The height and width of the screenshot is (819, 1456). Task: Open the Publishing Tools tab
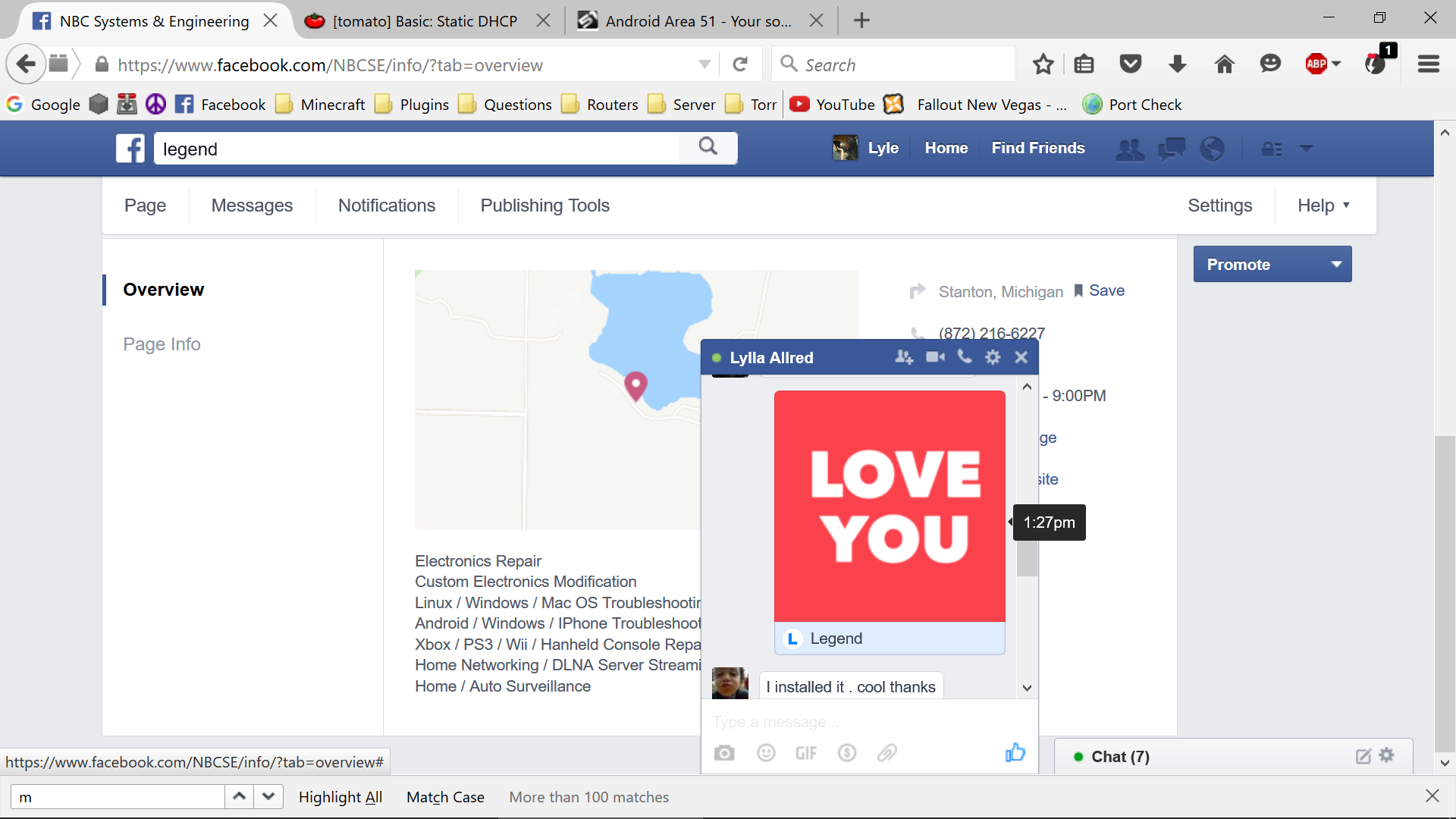point(544,206)
